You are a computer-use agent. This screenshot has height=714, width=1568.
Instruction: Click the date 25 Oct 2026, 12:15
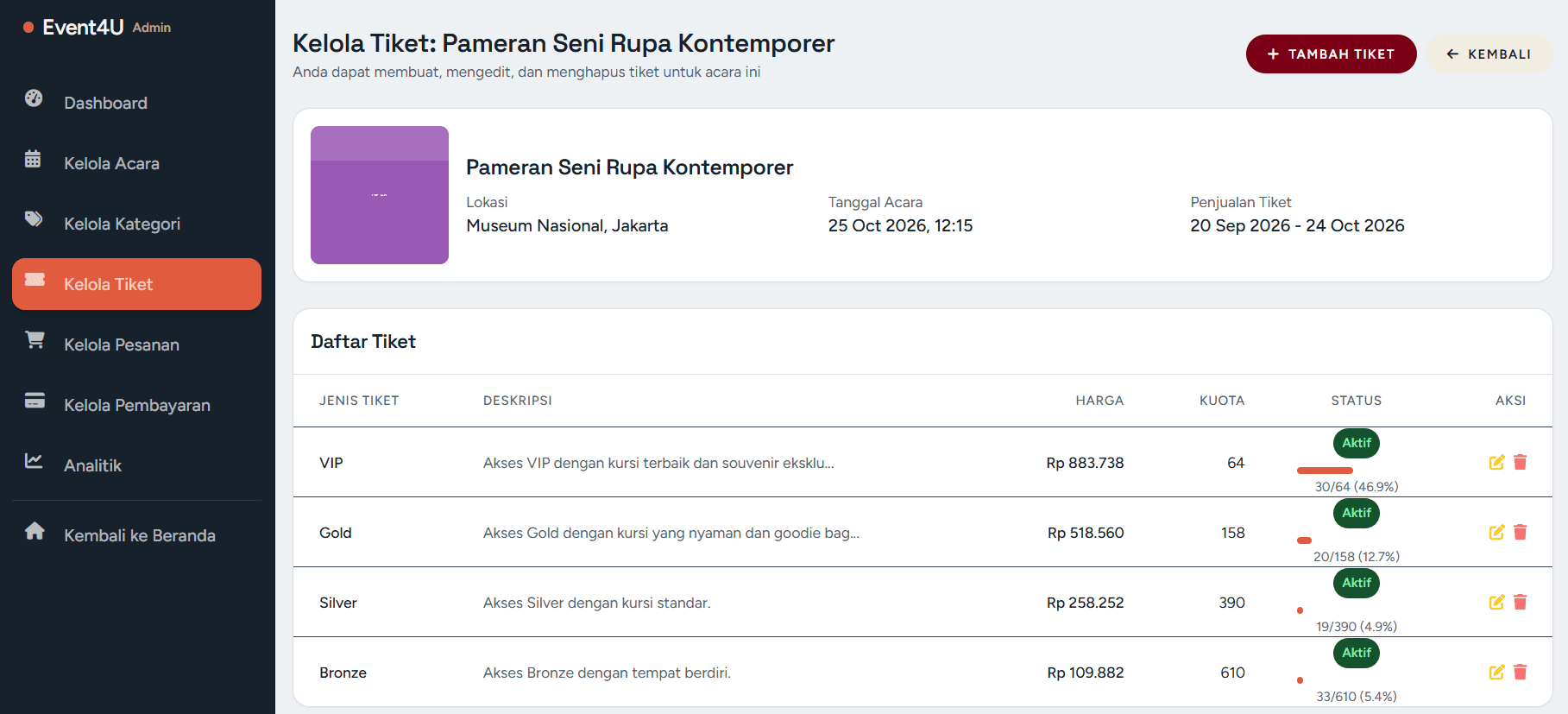[900, 225]
